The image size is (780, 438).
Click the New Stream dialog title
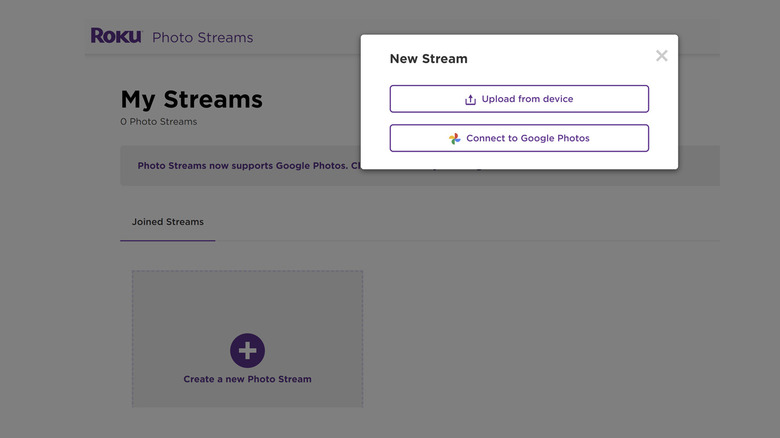coord(428,59)
